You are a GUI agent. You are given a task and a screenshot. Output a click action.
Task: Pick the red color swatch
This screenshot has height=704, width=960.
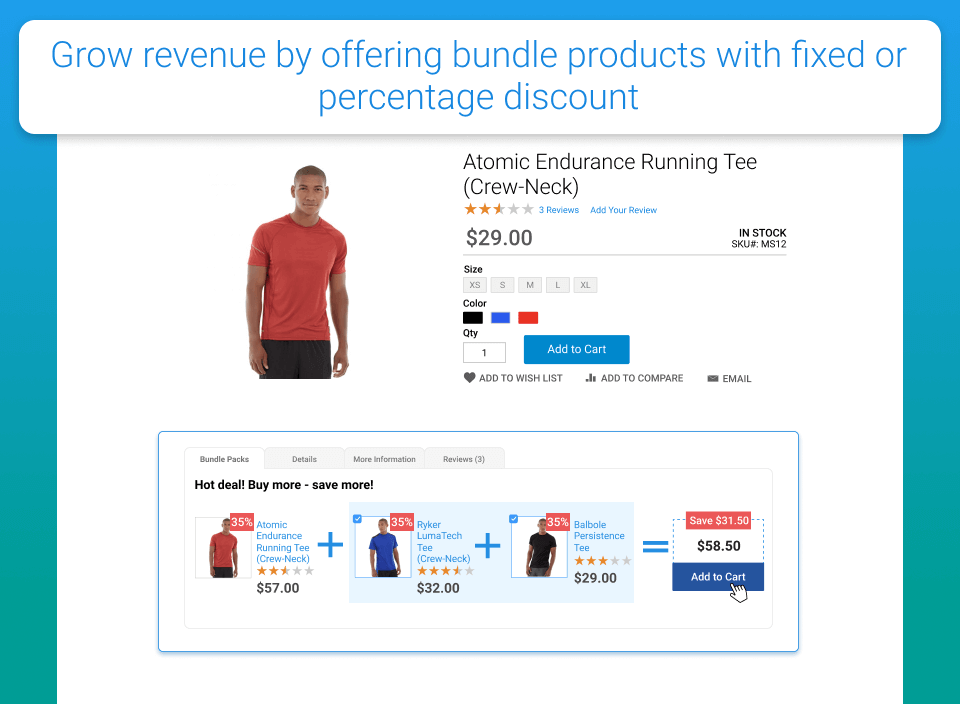[x=528, y=318]
